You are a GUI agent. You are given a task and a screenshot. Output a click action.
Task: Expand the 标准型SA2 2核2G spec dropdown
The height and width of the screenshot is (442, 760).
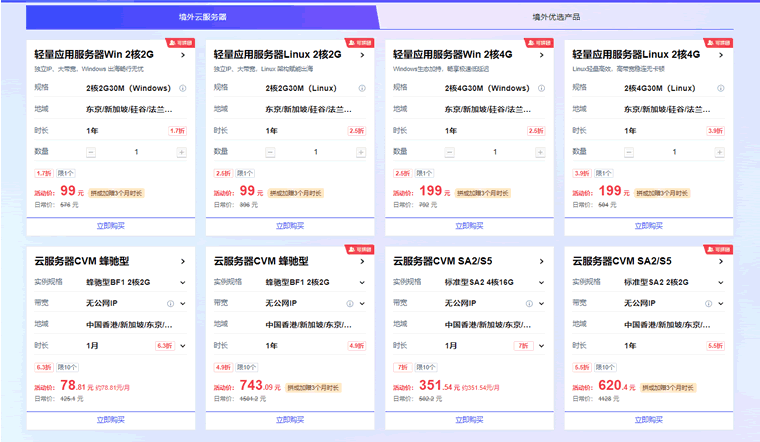point(721,283)
